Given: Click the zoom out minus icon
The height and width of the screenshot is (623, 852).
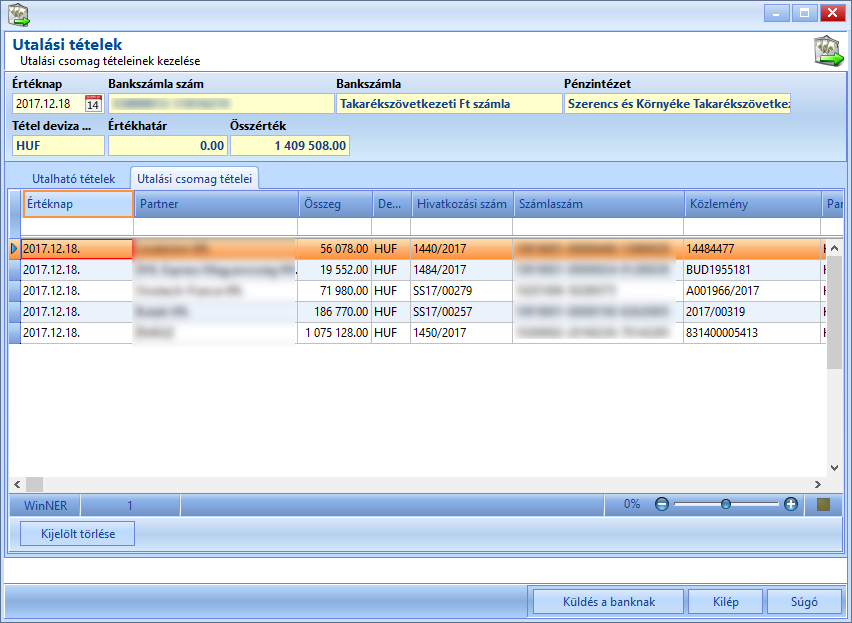Looking at the screenshot, I should 661,505.
